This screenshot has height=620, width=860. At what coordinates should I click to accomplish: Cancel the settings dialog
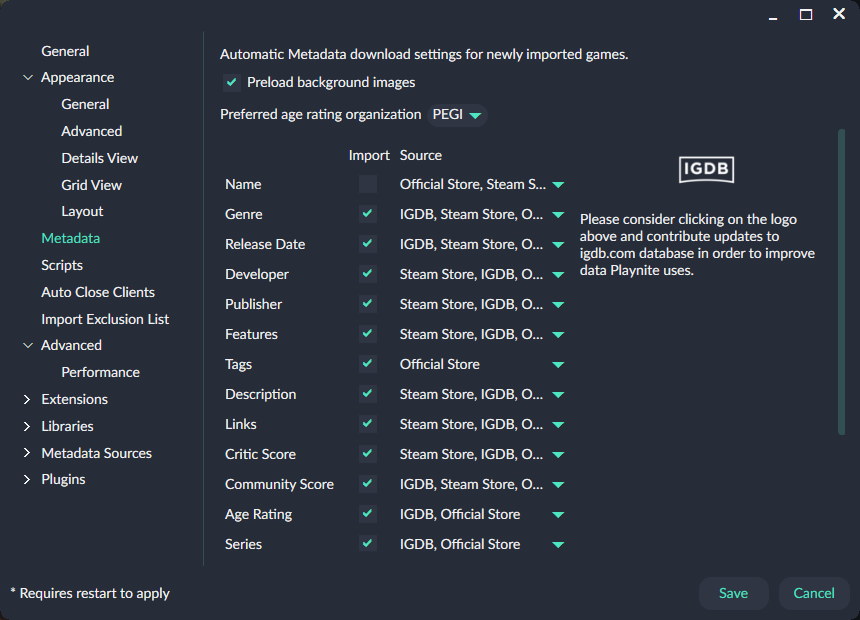point(814,593)
